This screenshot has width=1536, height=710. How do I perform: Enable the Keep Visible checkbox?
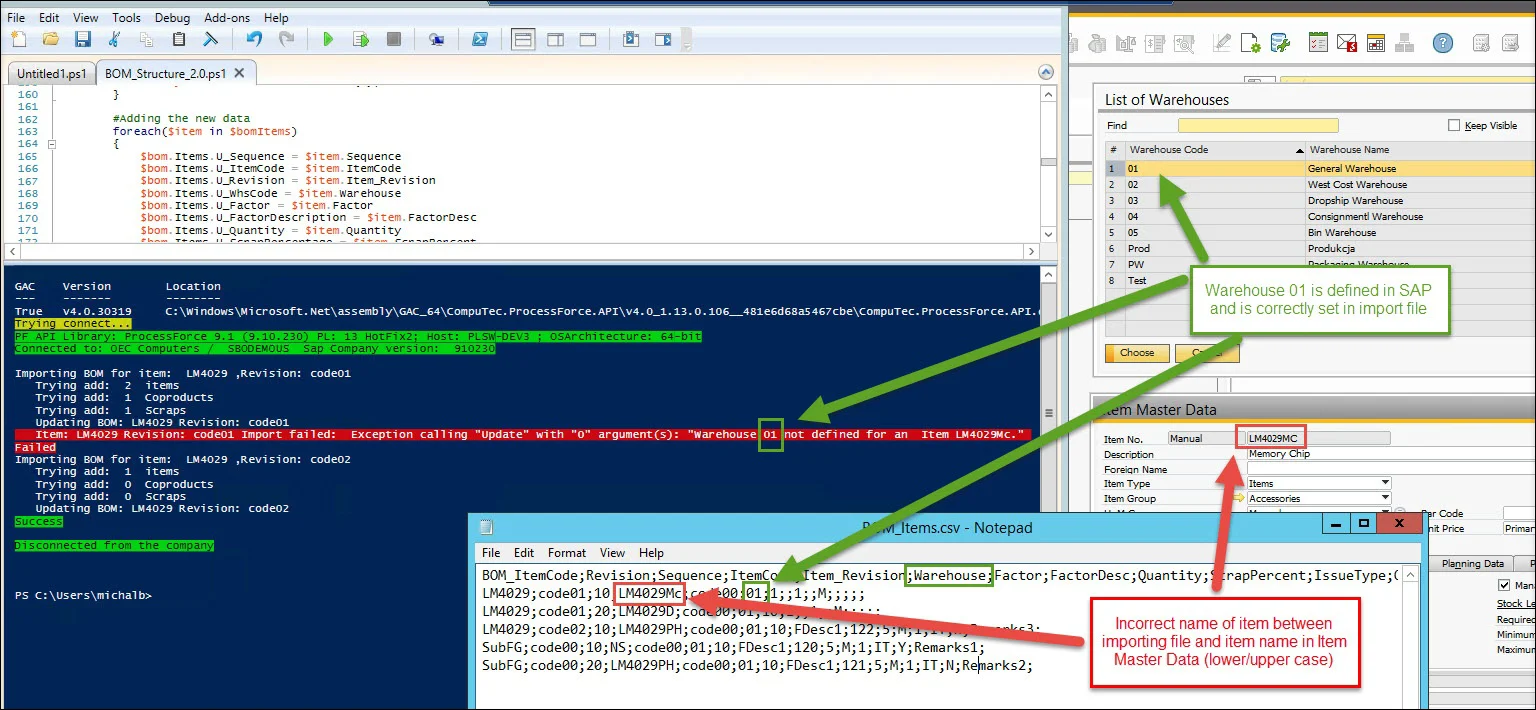point(1454,126)
